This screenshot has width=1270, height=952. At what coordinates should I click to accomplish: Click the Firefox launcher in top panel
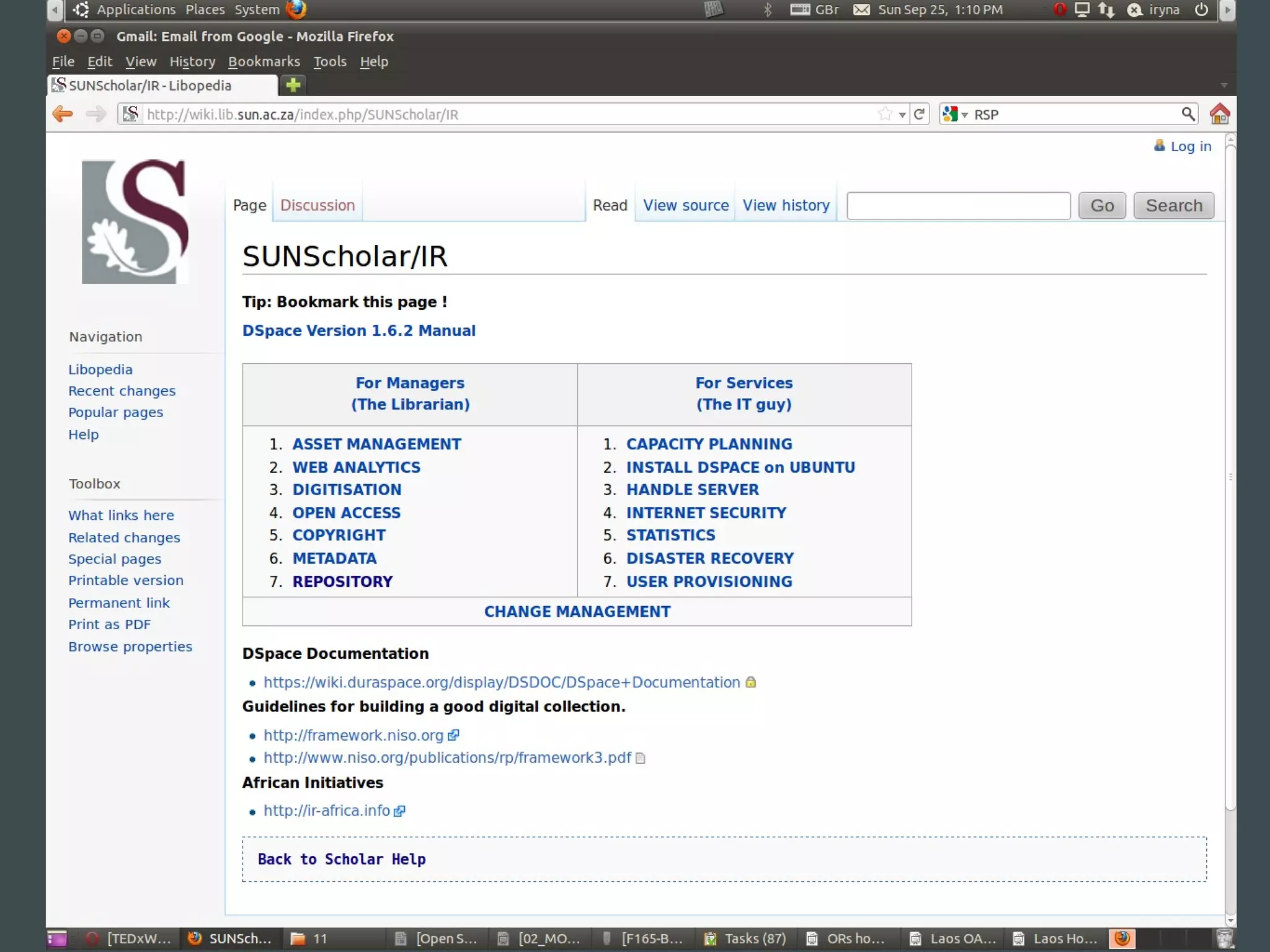tap(296, 9)
